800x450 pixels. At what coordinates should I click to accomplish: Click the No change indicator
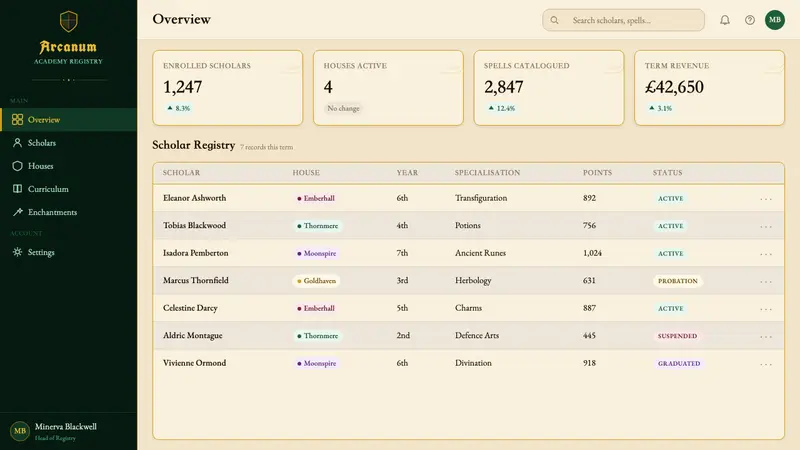coord(343,108)
